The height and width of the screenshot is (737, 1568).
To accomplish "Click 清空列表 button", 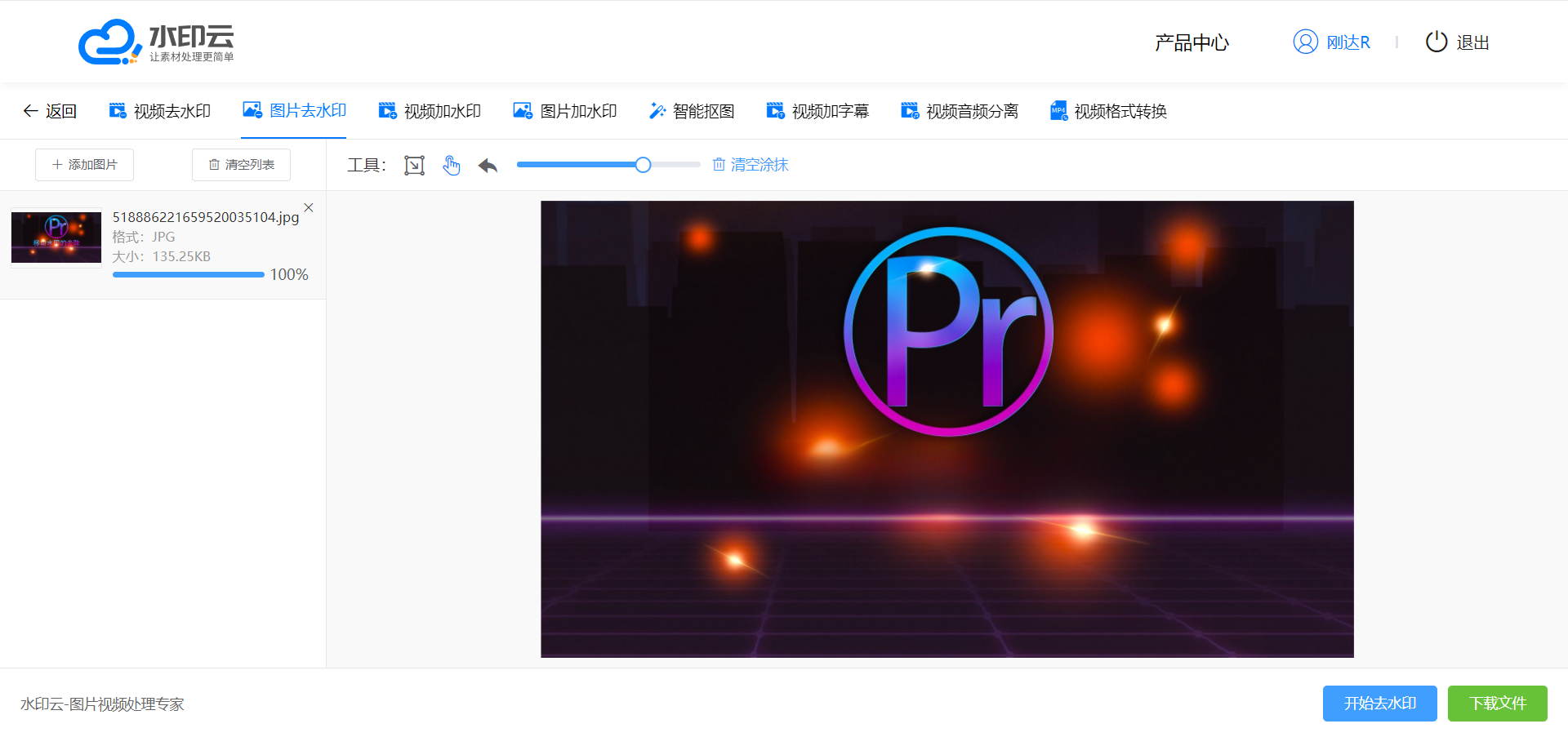I will [x=241, y=165].
